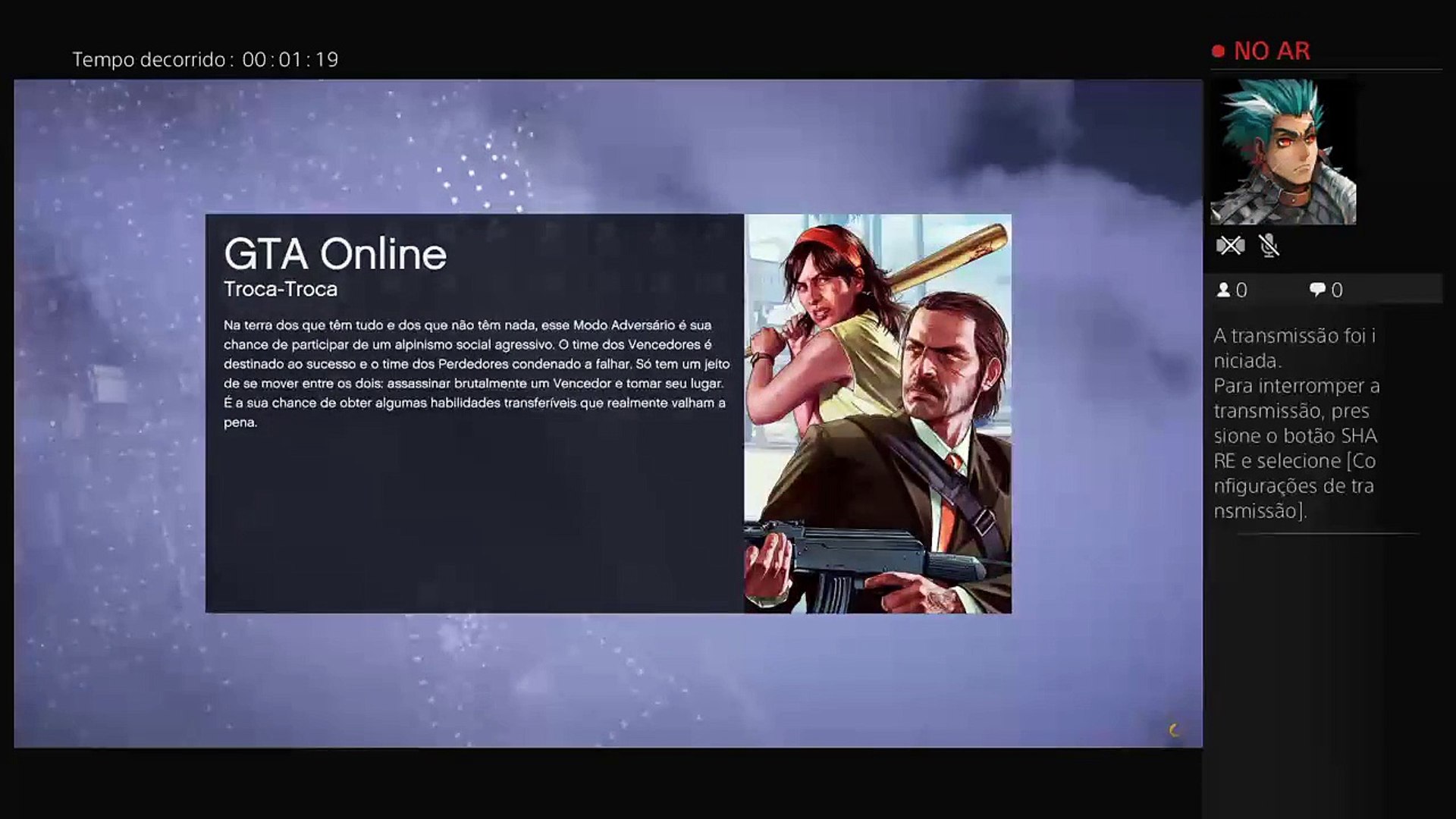Click the GTA Online heading
Screen dimensions: 1456x819
pyautogui.click(x=334, y=254)
